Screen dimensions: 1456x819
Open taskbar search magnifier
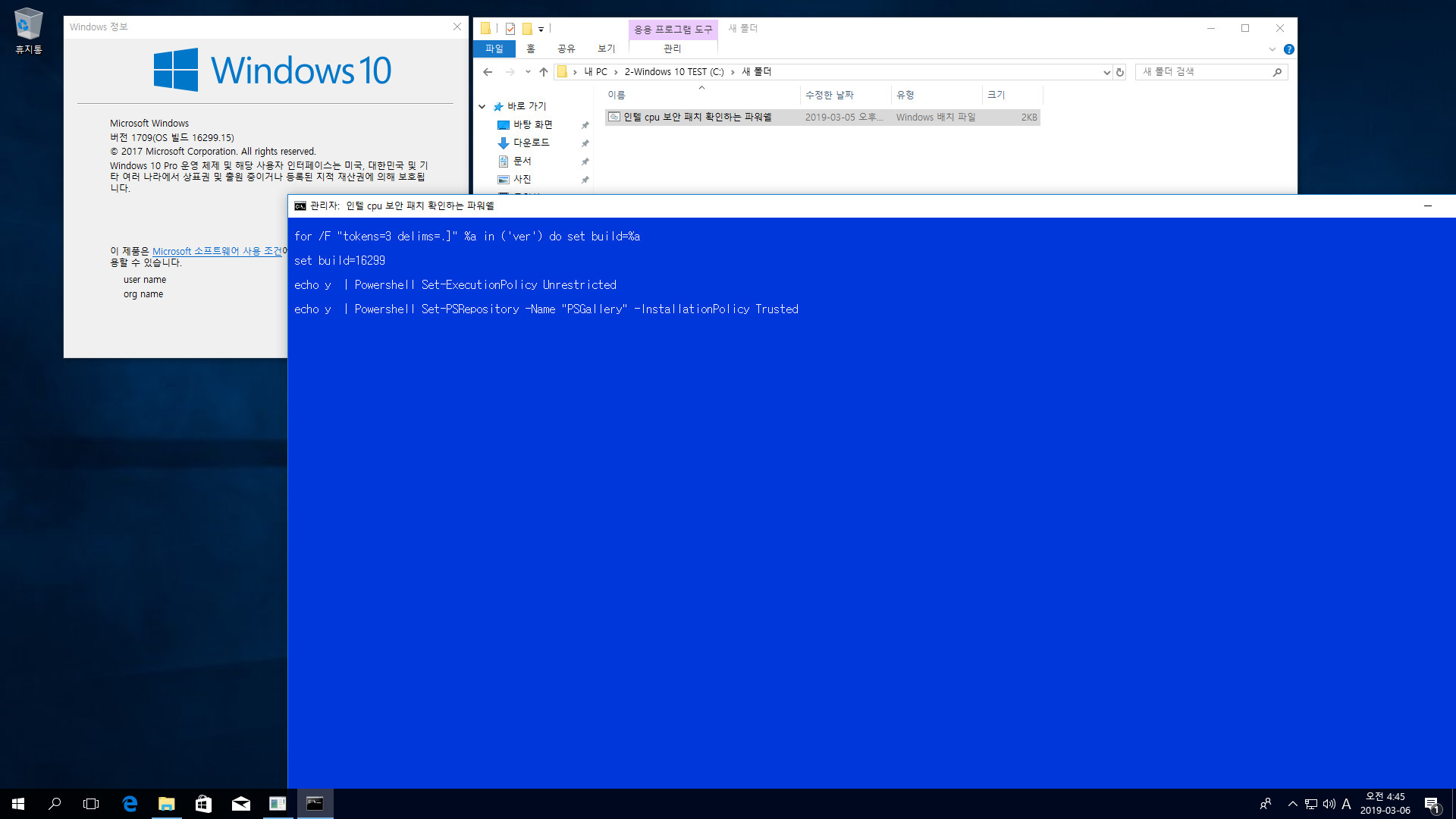pos(55,804)
